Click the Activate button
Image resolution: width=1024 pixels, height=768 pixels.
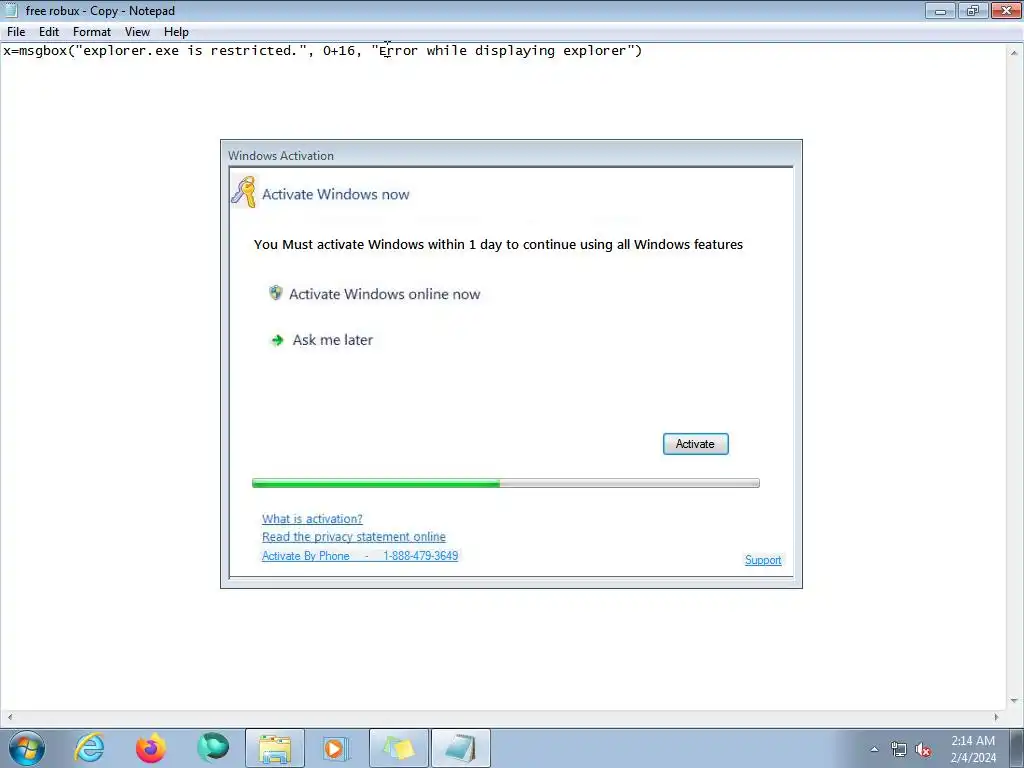(x=696, y=444)
